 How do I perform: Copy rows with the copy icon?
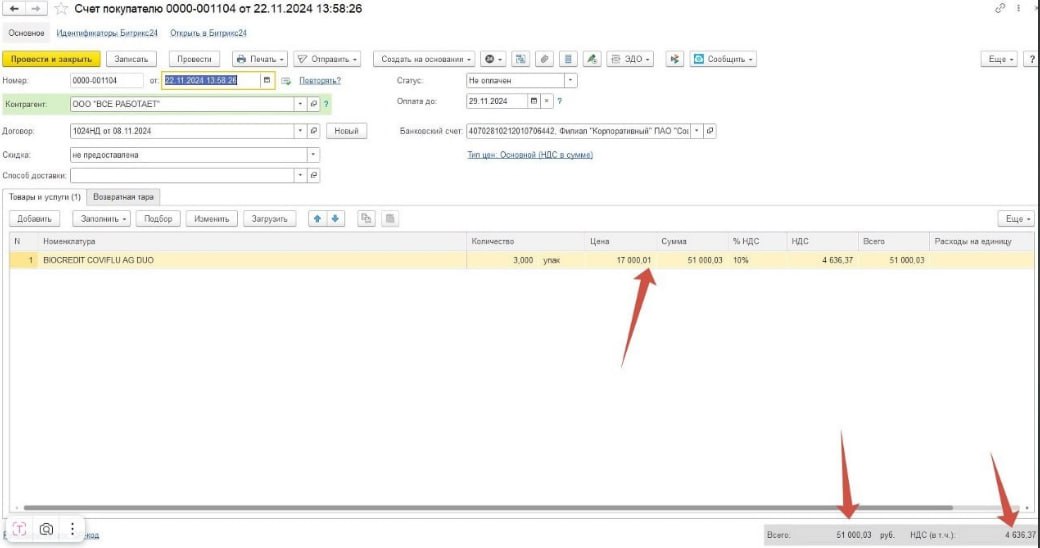point(366,219)
